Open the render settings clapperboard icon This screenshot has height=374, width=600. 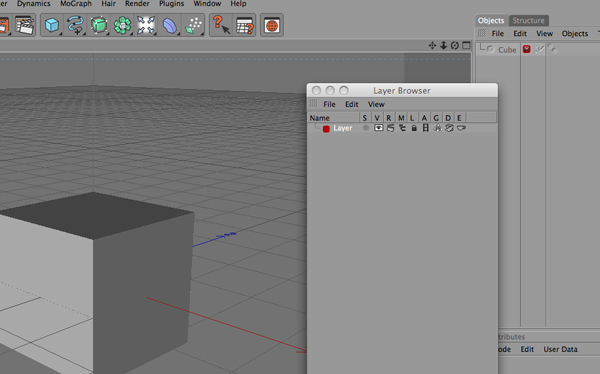(24, 26)
